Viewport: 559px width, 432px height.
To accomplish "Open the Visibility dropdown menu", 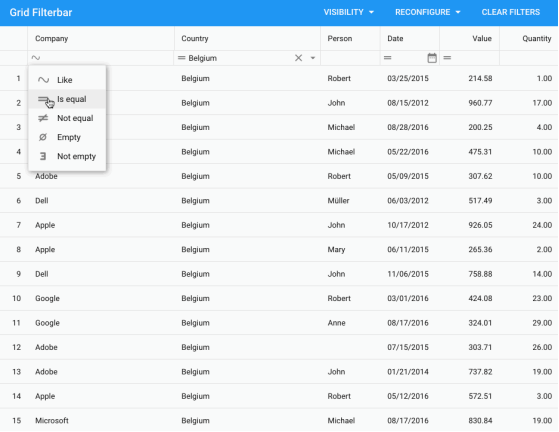I will tap(349, 12).
